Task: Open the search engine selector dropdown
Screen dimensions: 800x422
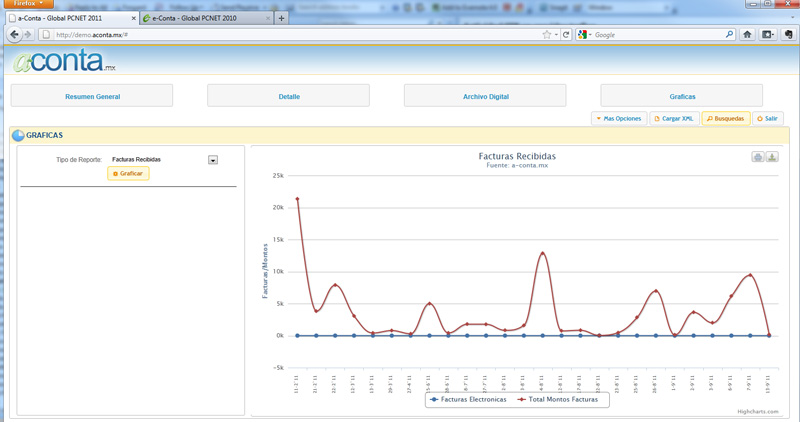Action: point(585,35)
